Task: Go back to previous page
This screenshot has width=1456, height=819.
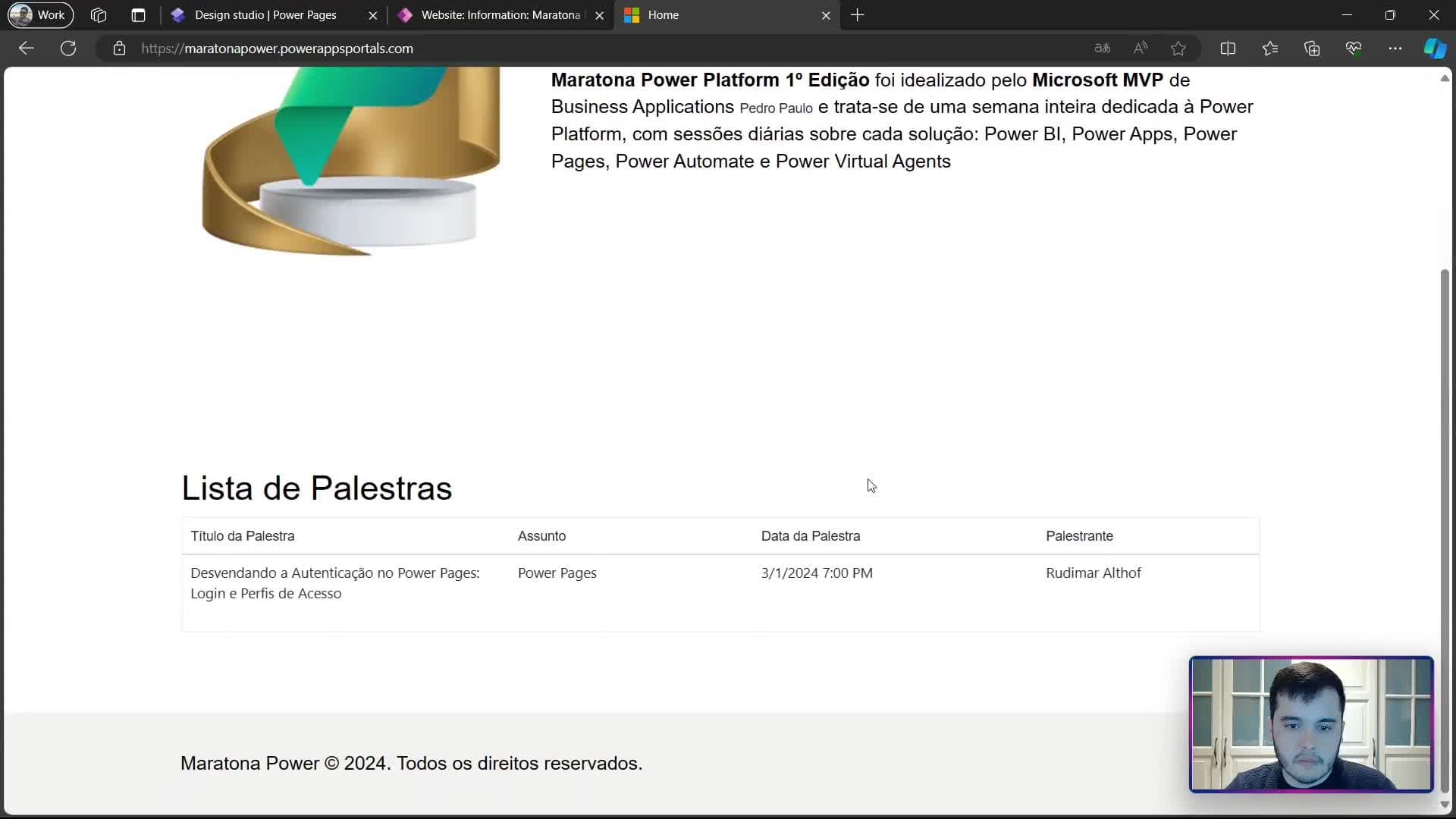Action: coord(27,48)
